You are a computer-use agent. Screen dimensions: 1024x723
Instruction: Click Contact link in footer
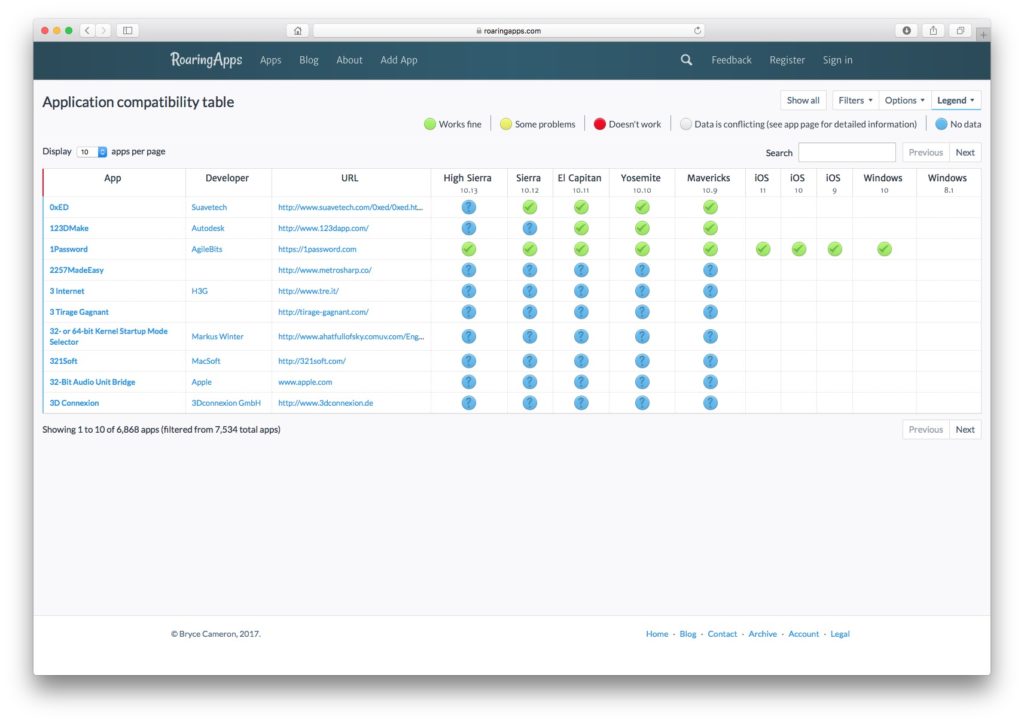click(722, 634)
